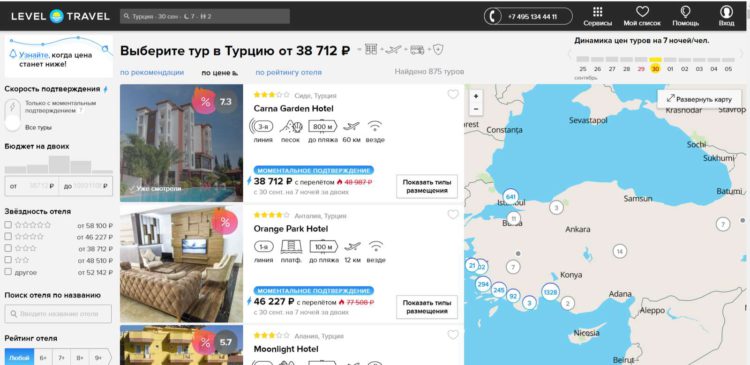Click Orange Park 1-я линия icon
Screen dimensions: 750x365
tap(263, 247)
